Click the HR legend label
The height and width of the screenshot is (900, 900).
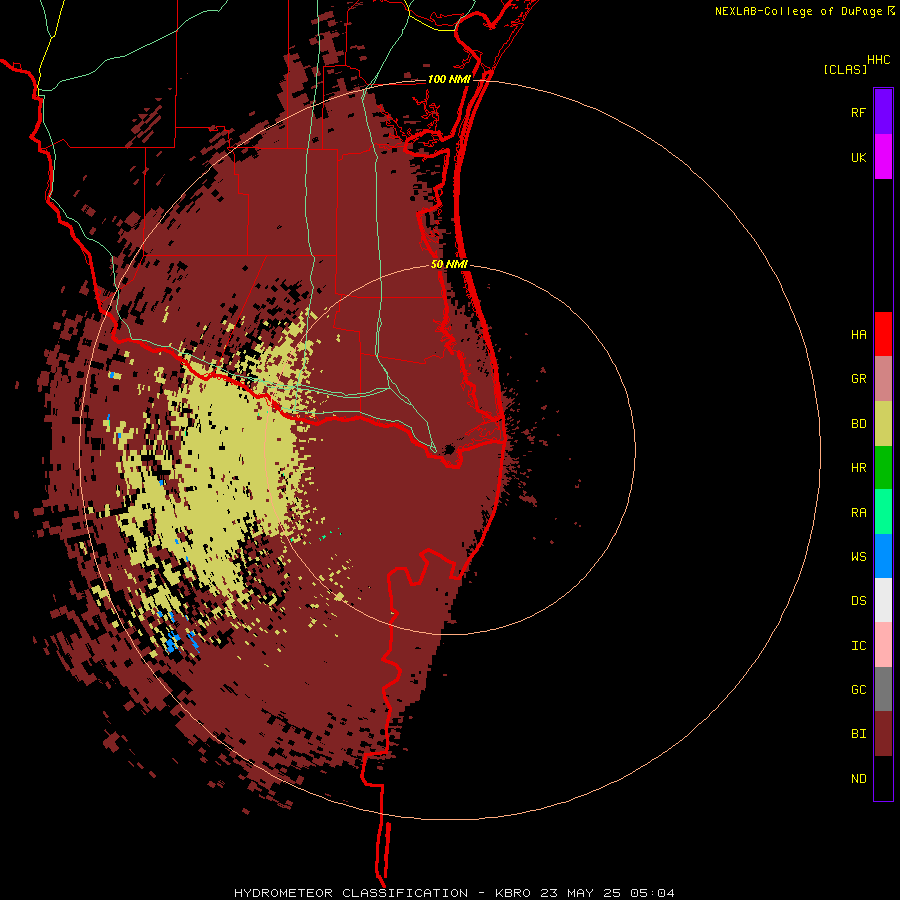[858, 468]
